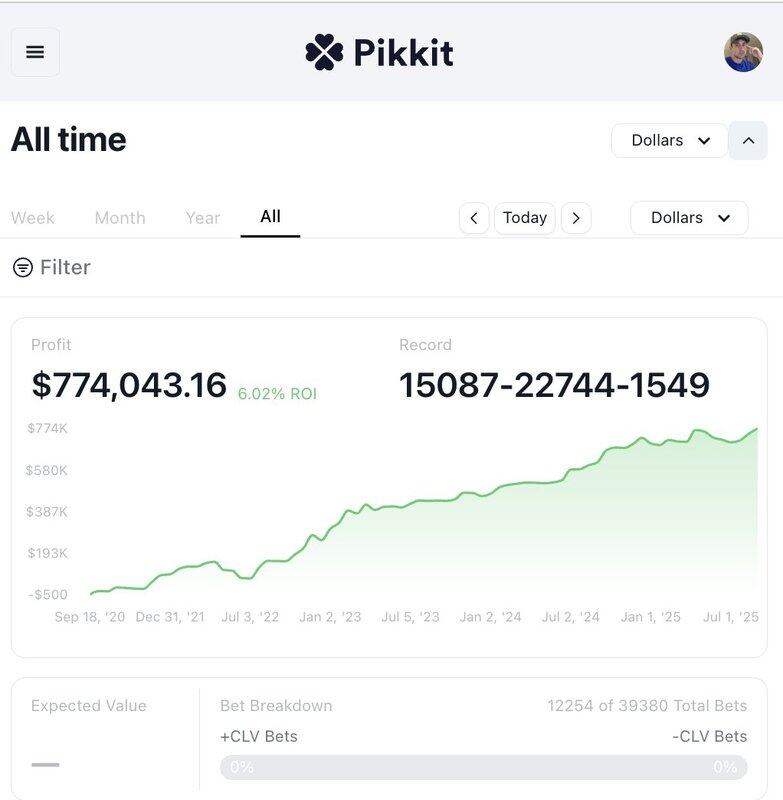The width and height of the screenshot is (783, 800).
Task: Click the profit chart endpoint near Jul 1, '25
Action: (x=755, y=430)
